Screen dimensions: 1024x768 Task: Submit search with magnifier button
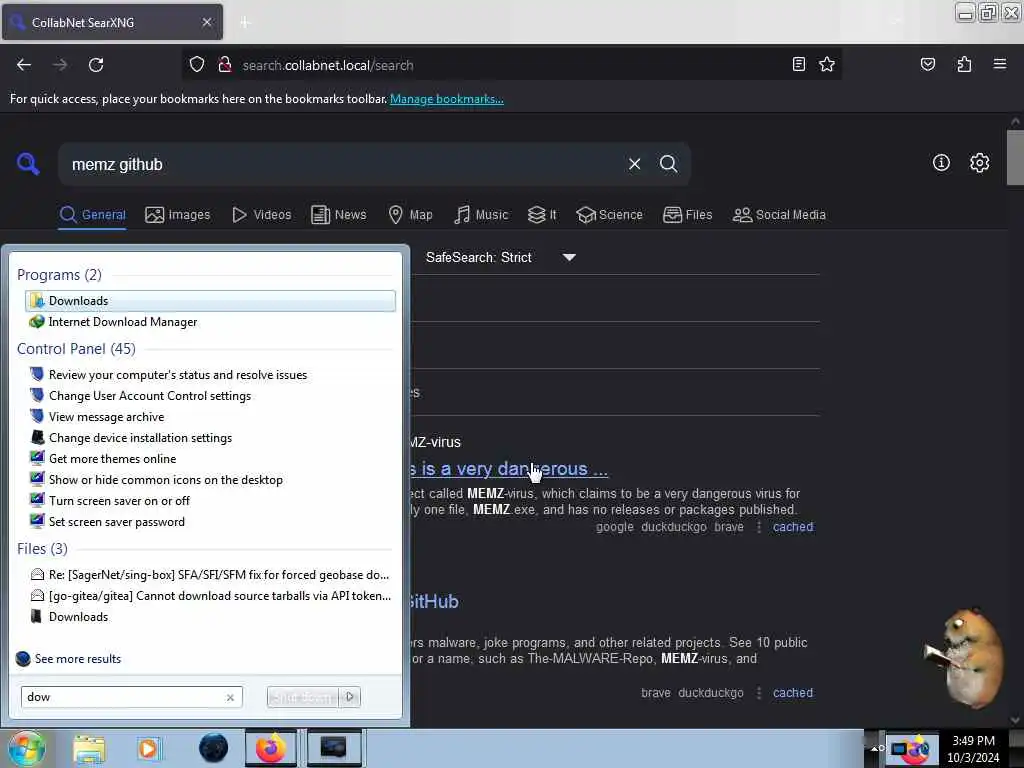668,164
